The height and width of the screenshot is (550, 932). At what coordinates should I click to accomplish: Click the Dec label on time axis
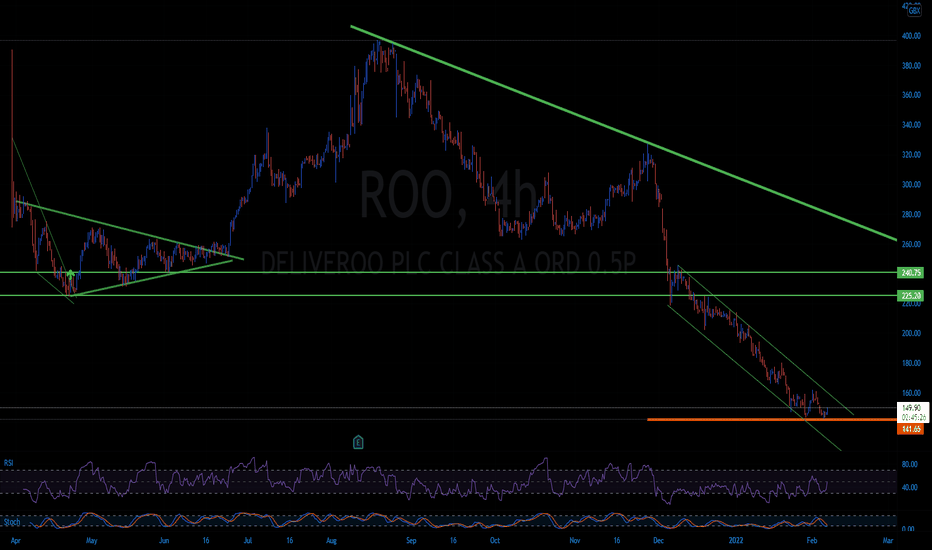click(x=658, y=540)
